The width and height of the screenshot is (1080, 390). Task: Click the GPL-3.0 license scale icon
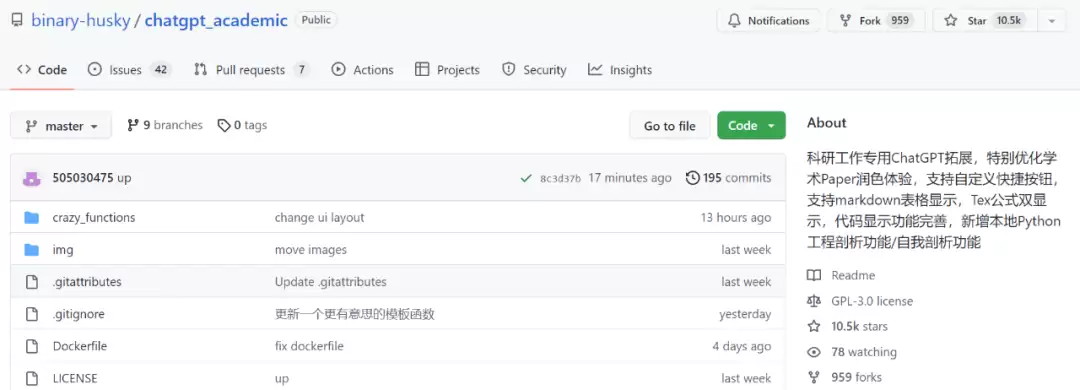814,301
